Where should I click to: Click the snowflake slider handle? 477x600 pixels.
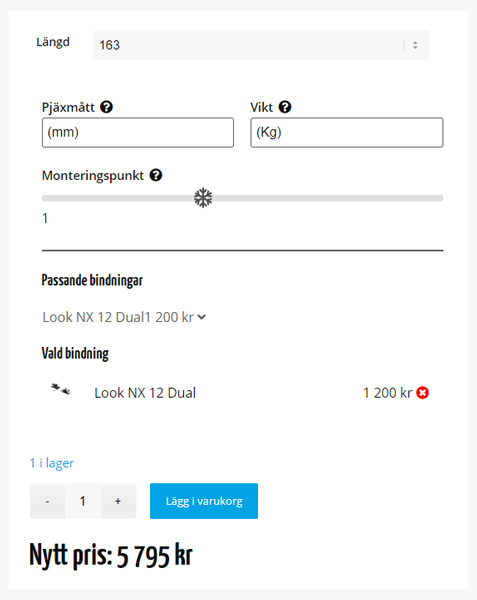coord(203,198)
